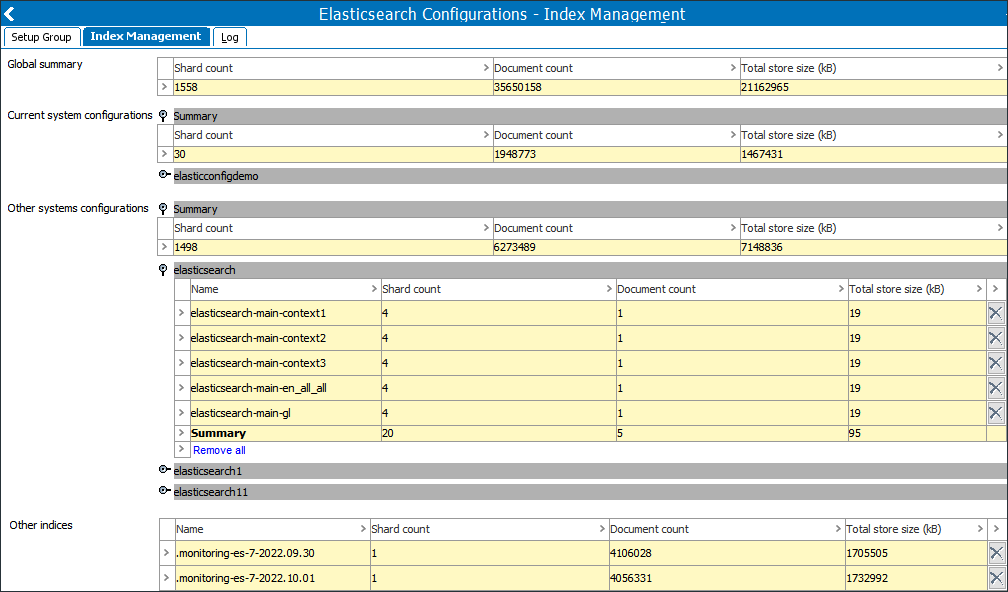Expand the elasticconfigdemo section
This screenshot has height=592, width=1008.
(164, 175)
